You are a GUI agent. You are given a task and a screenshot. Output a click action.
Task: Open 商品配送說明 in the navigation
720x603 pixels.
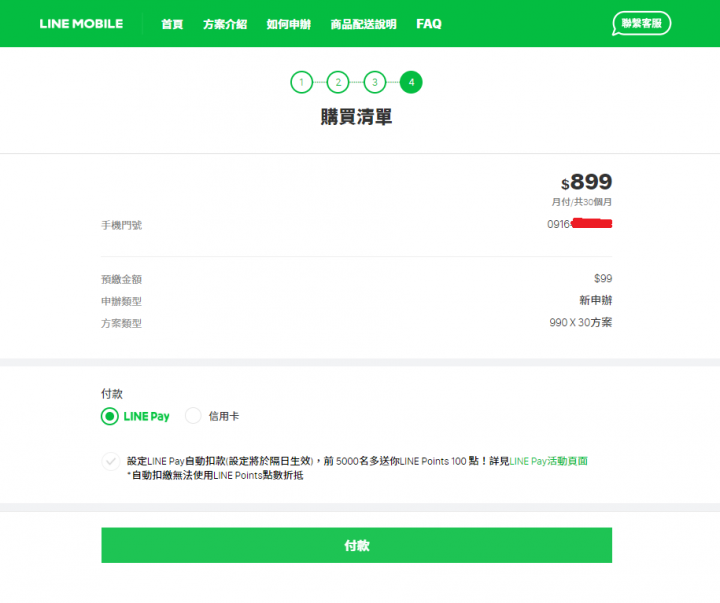click(364, 24)
